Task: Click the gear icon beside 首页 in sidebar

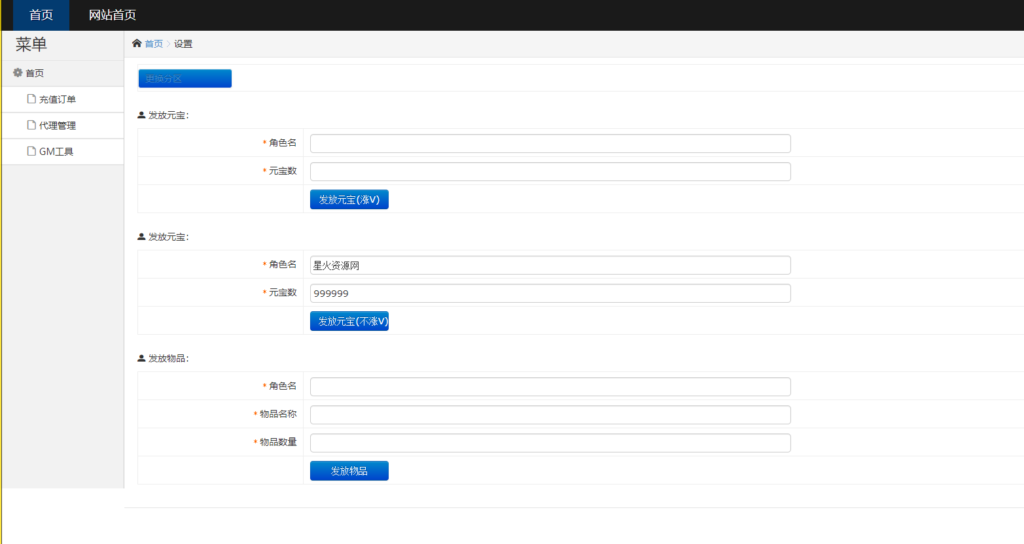Action: pos(17,73)
